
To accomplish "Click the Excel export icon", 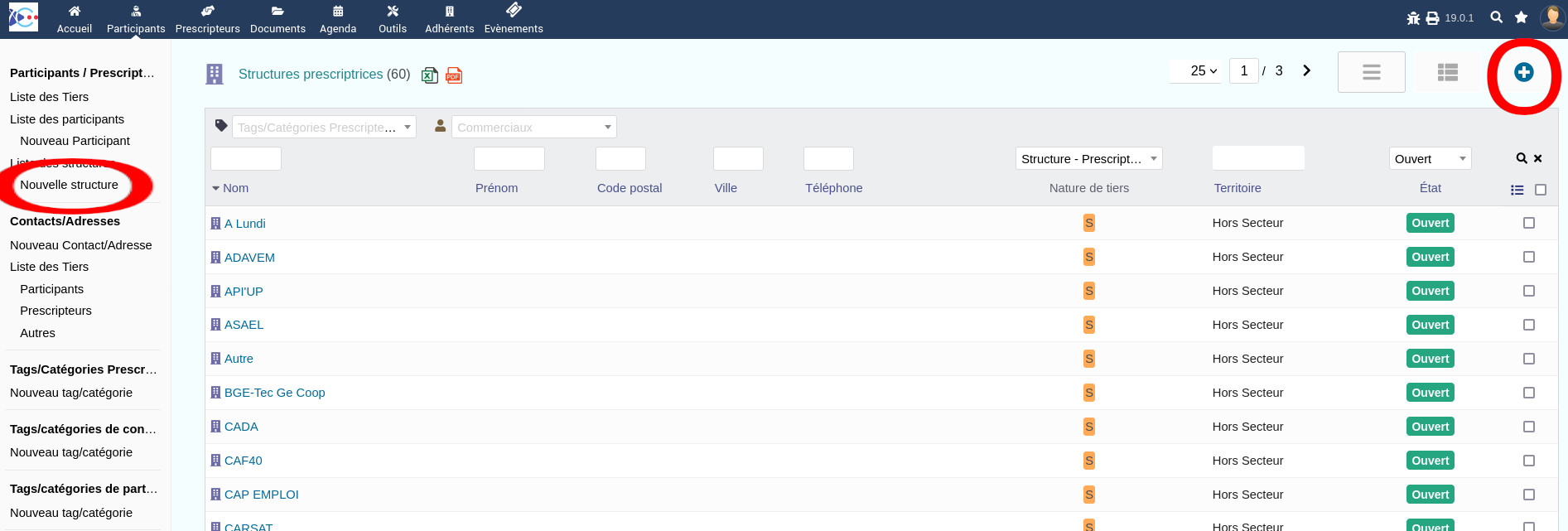I will [x=429, y=75].
